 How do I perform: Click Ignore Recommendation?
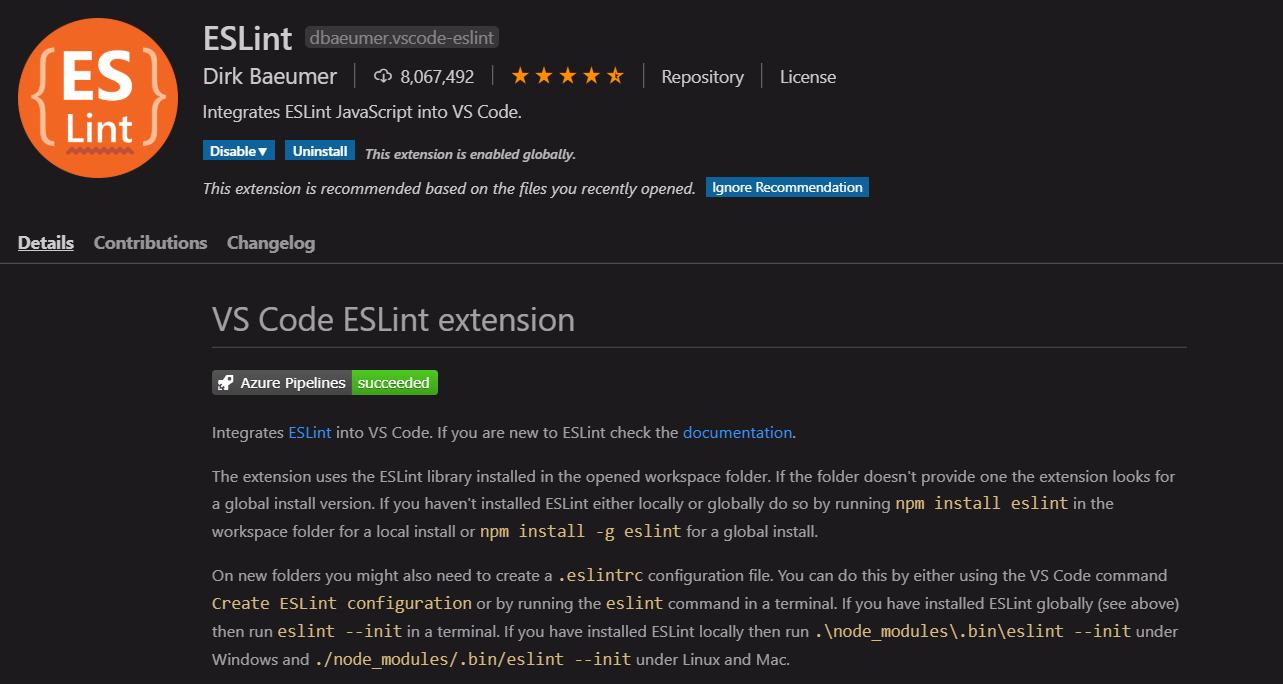(x=786, y=187)
